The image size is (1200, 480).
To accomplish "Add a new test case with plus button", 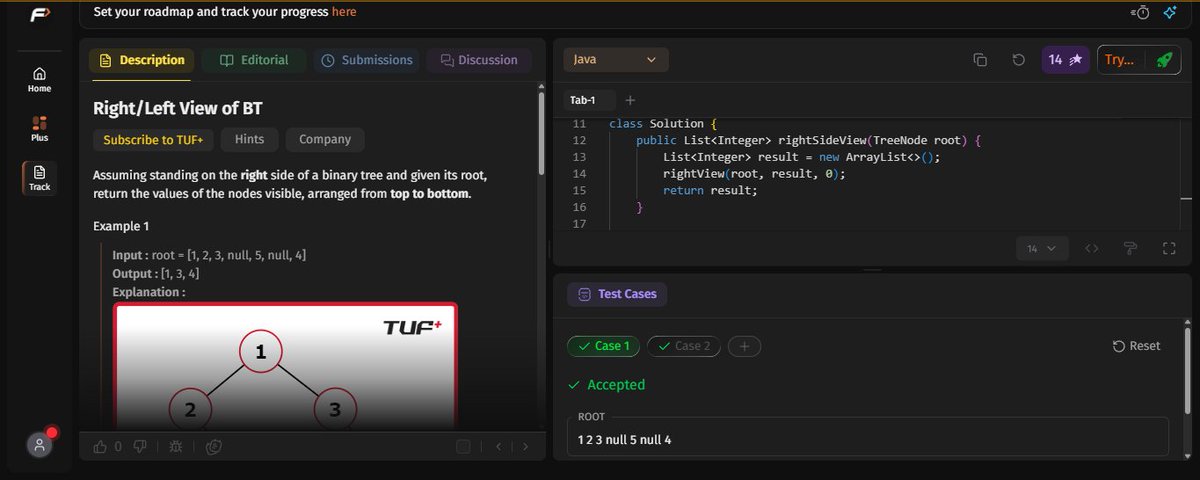I will coord(744,346).
